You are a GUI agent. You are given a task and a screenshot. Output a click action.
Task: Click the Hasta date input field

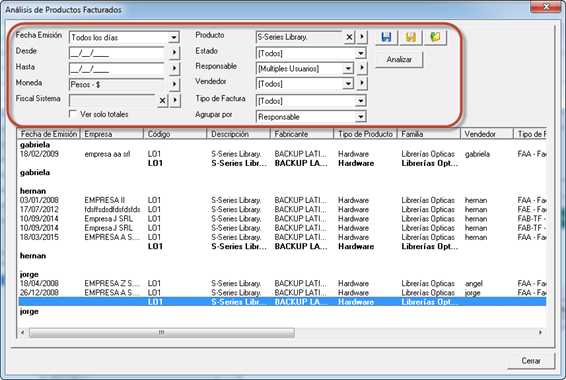pyautogui.click(x=116, y=69)
